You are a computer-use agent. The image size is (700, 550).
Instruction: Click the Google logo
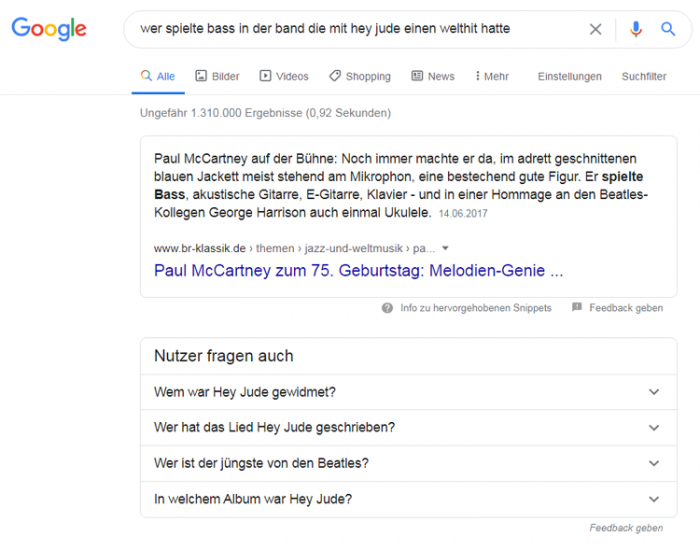49,29
